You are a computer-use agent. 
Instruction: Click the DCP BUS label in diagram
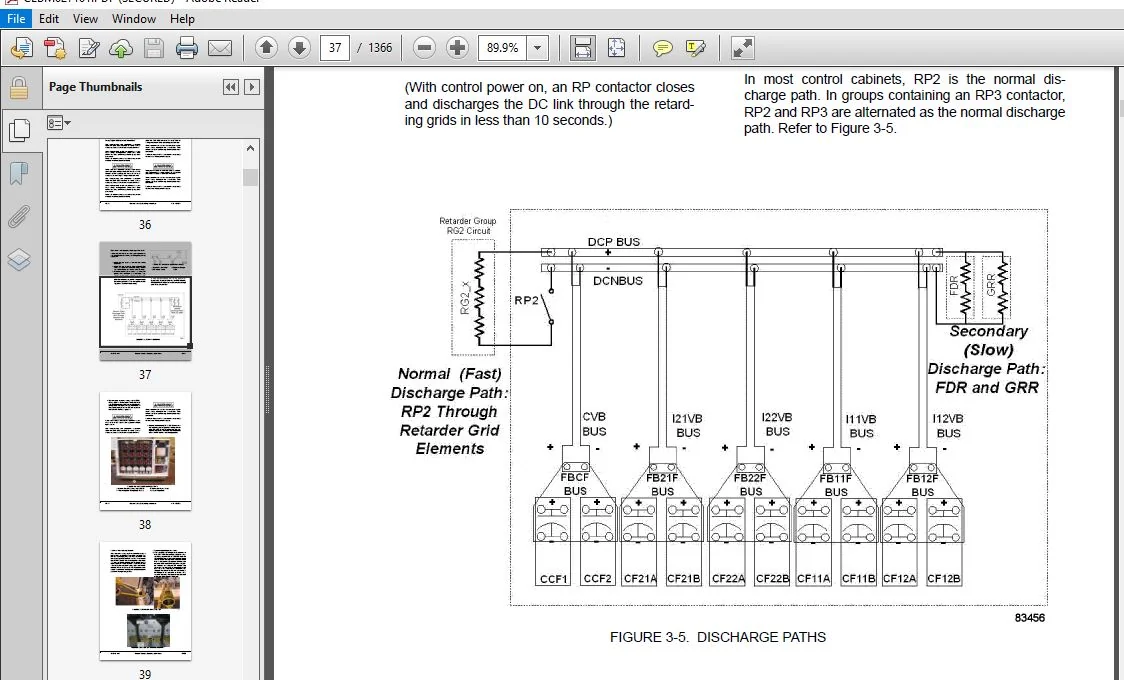click(614, 241)
